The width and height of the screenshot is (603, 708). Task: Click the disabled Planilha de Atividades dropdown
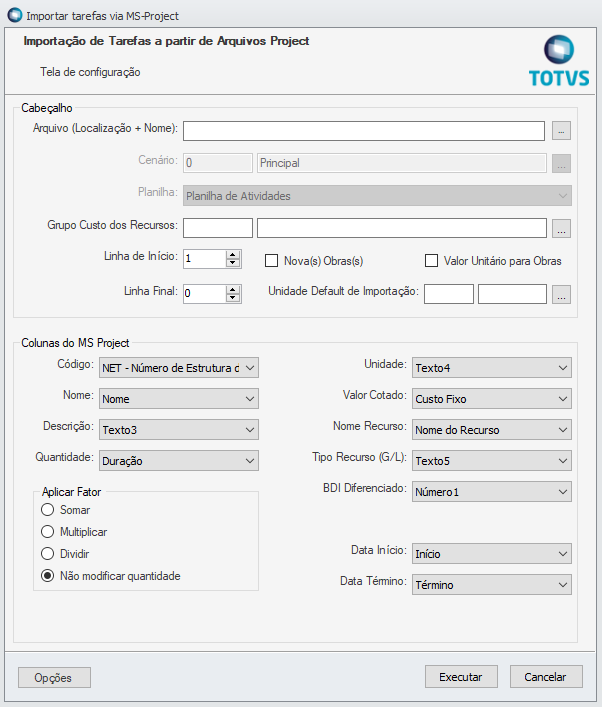click(x=377, y=196)
